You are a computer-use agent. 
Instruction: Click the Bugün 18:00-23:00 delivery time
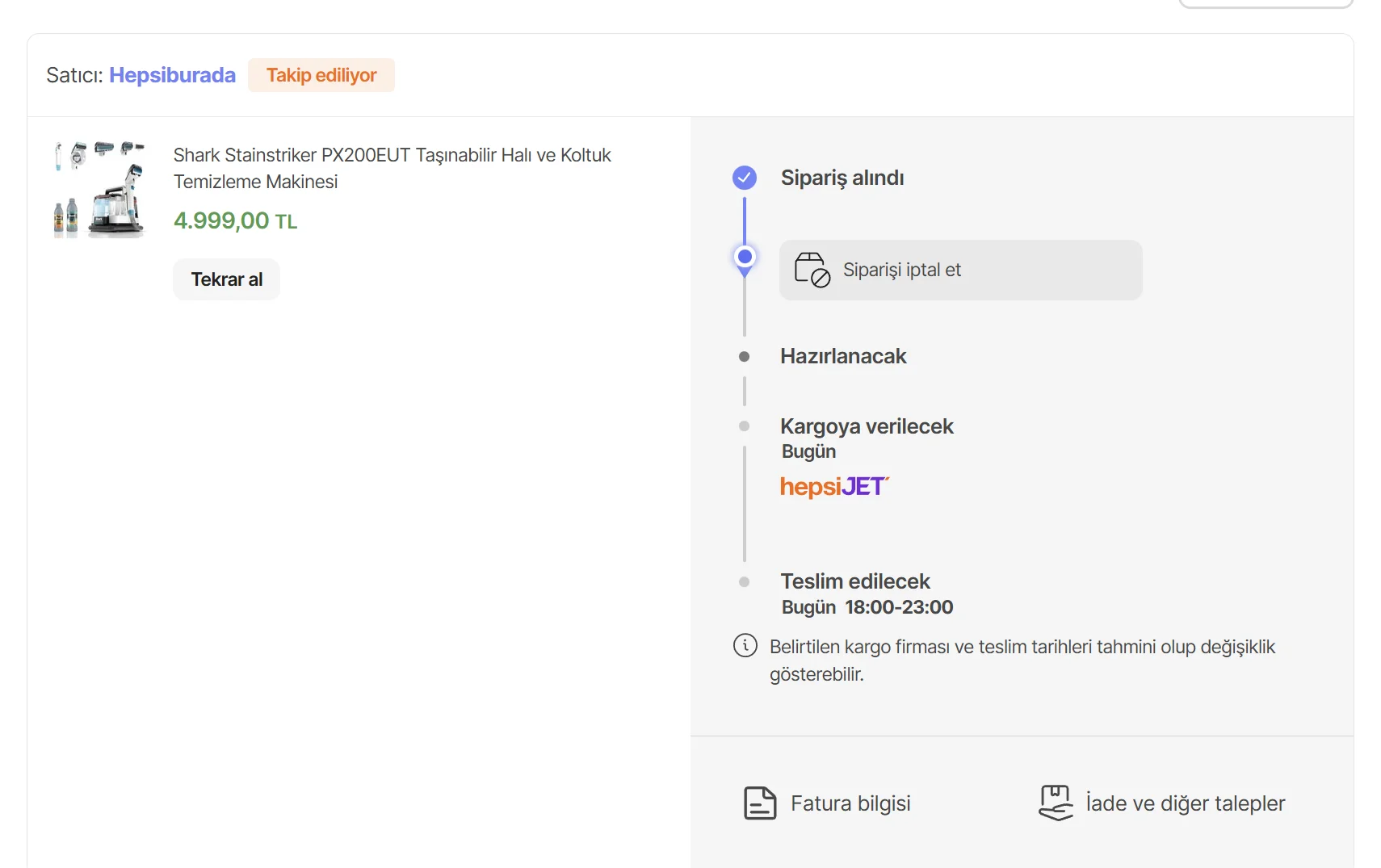[867, 607]
